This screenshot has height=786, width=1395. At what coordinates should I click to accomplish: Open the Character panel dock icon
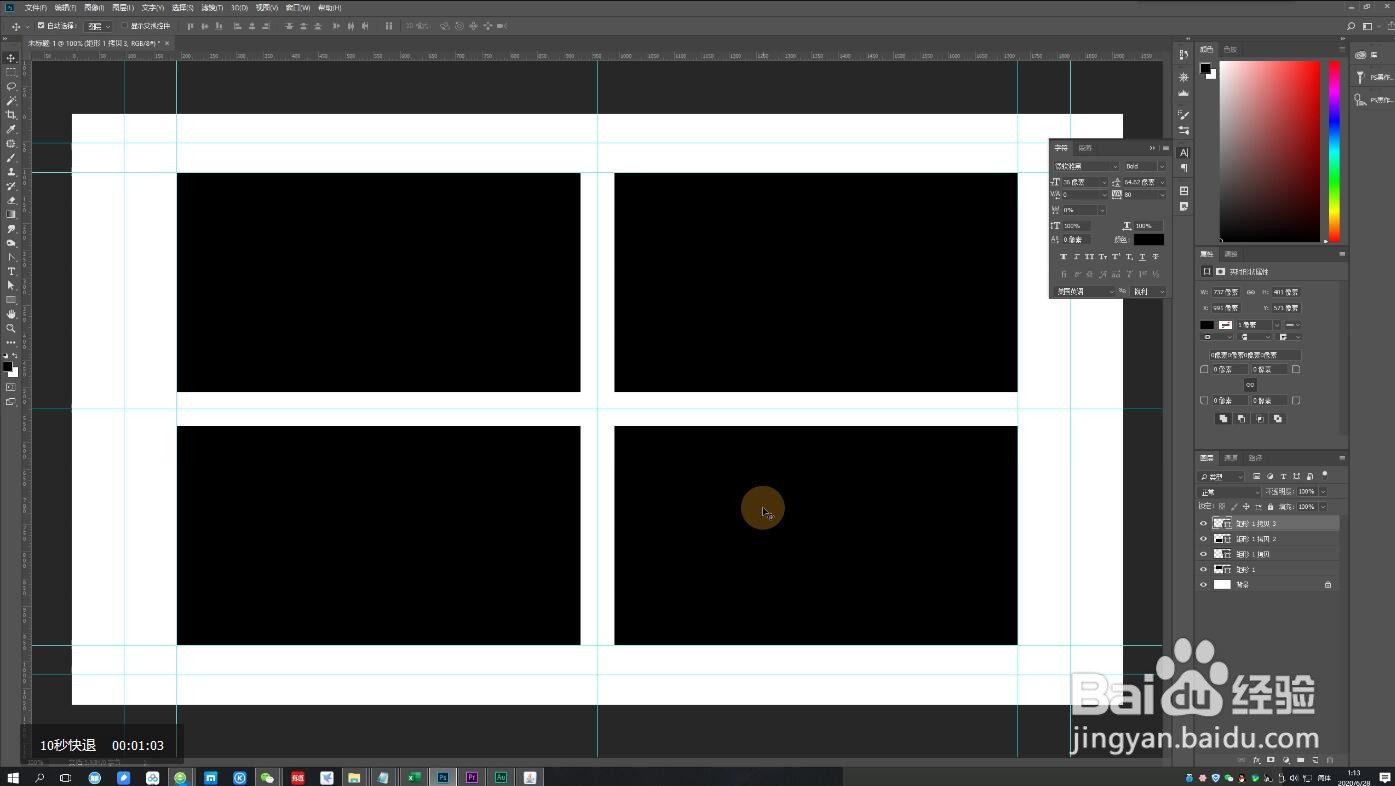click(x=1184, y=153)
